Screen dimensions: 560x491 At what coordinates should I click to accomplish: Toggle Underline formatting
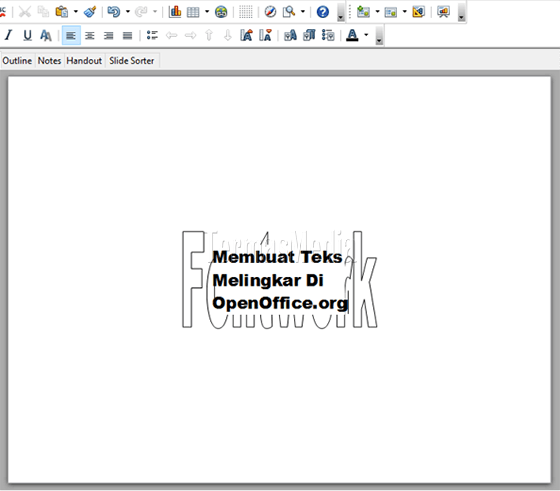coord(28,35)
